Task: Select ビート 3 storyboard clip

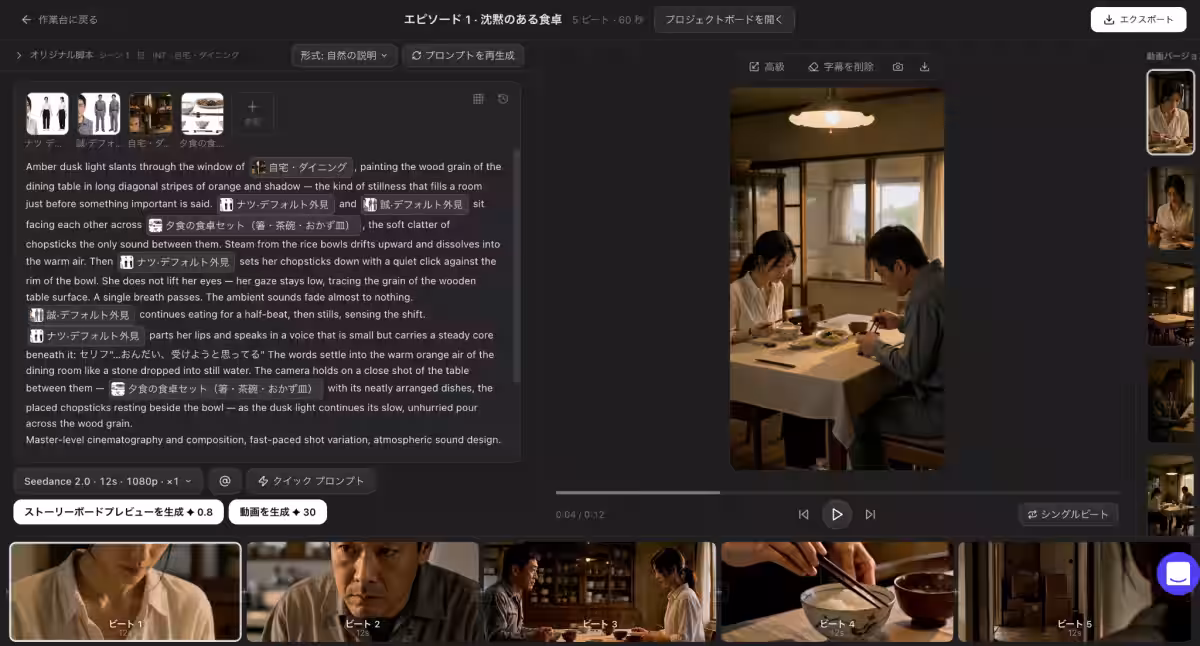Action: 600,592
